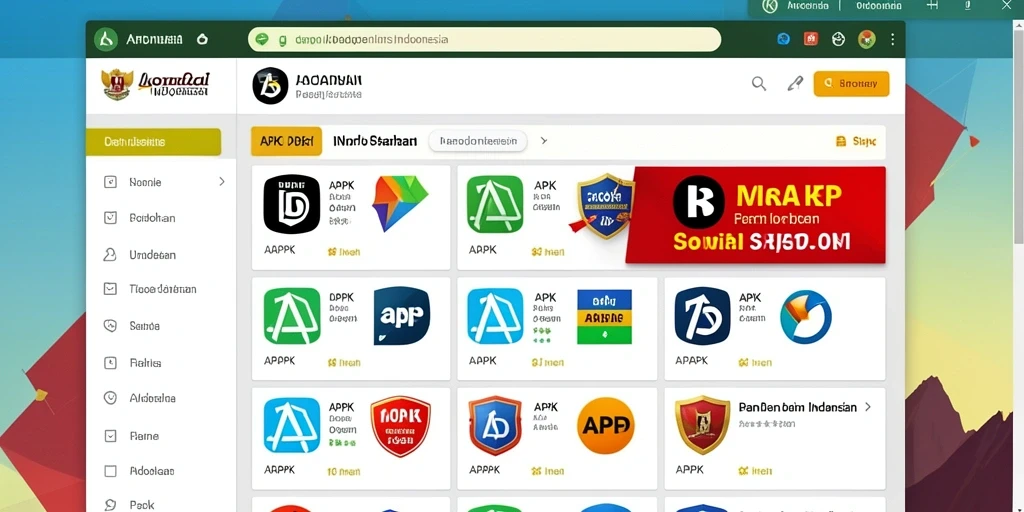Toggle the empty square sidebar checkbox near bottom

coord(110,471)
